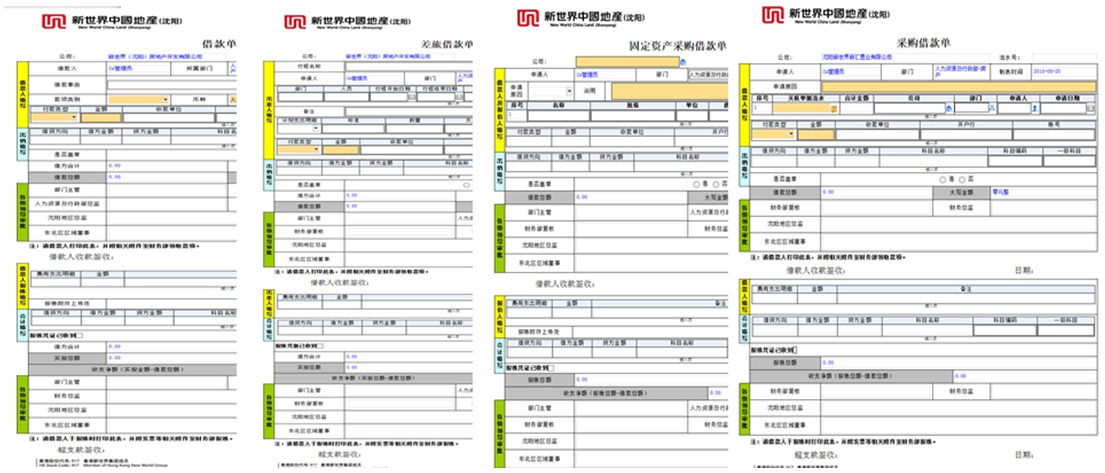Tick 报销凭证已收到 checkbox in 差旅借款单 form

[320, 346]
